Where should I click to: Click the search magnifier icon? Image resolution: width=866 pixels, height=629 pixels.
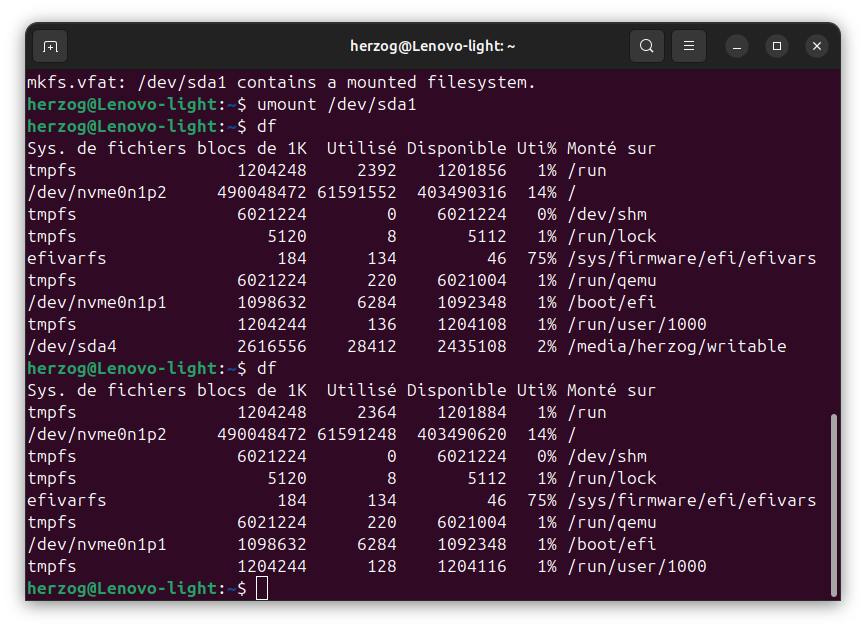[647, 46]
